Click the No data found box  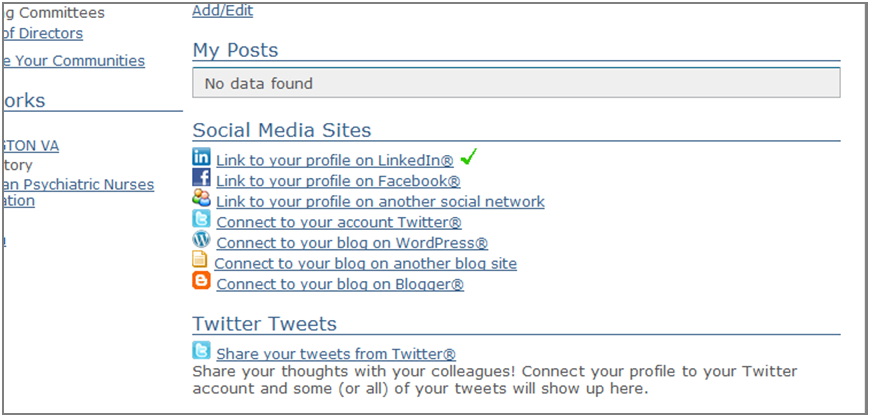coord(516,83)
